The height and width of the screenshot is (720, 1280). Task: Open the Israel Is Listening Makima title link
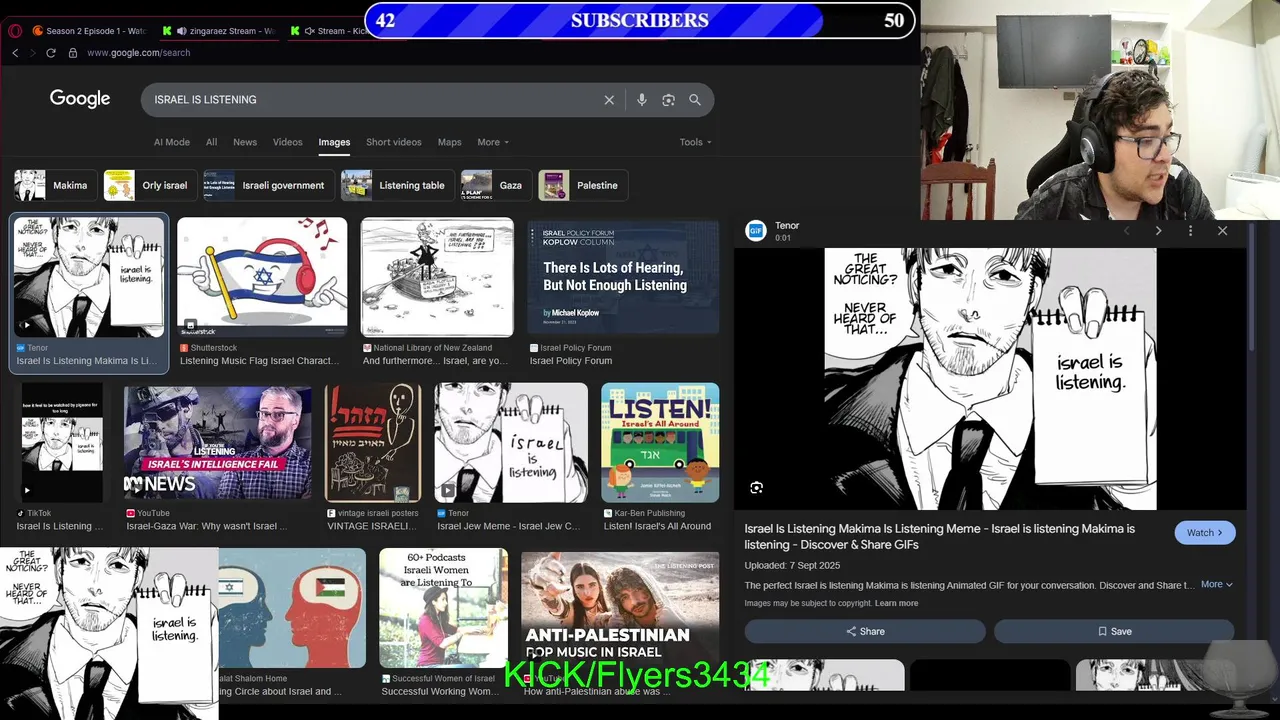pos(940,536)
